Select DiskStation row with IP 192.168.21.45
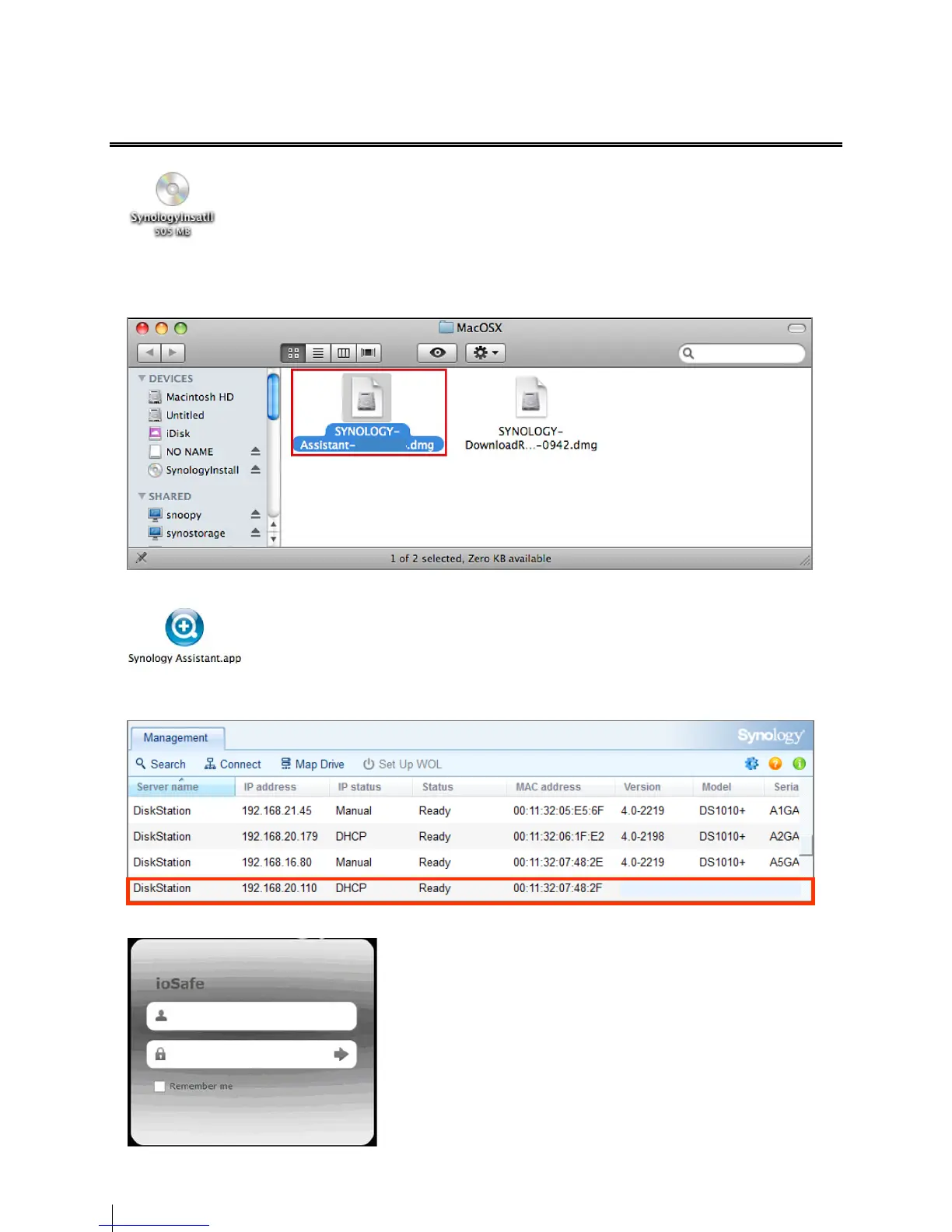This screenshot has height=1232, width=952. pos(465,810)
